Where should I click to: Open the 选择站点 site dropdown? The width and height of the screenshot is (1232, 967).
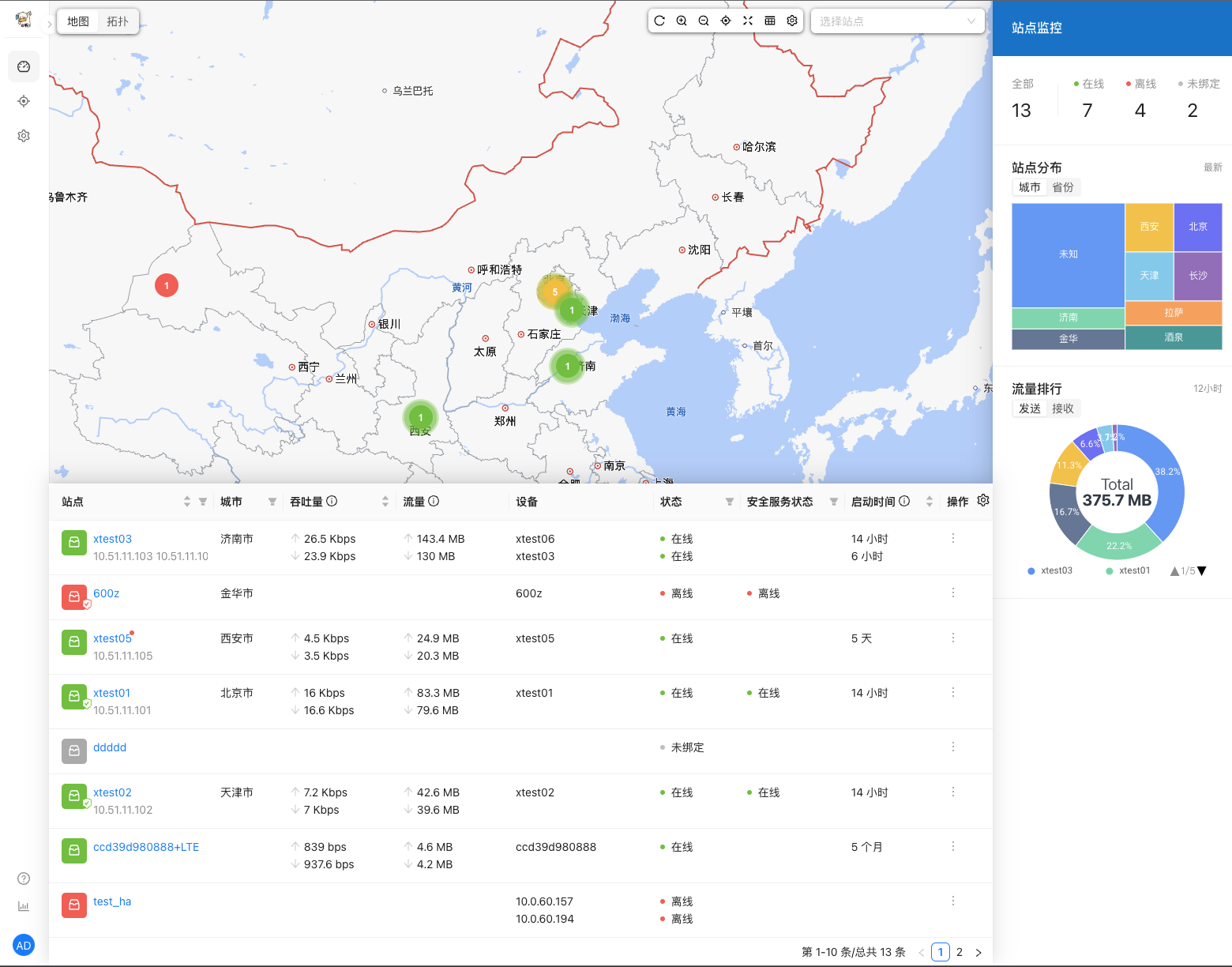click(x=898, y=21)
